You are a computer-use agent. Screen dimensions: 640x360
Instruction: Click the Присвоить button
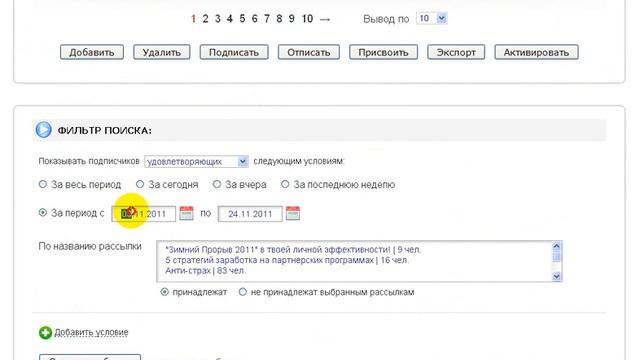pos(383,52)
